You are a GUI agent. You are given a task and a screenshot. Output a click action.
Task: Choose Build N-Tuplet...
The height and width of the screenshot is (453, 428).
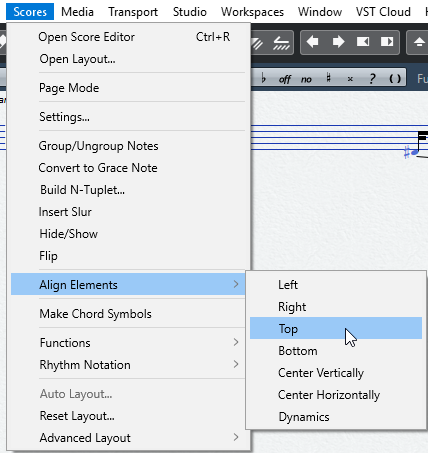(x=128, y=190)
